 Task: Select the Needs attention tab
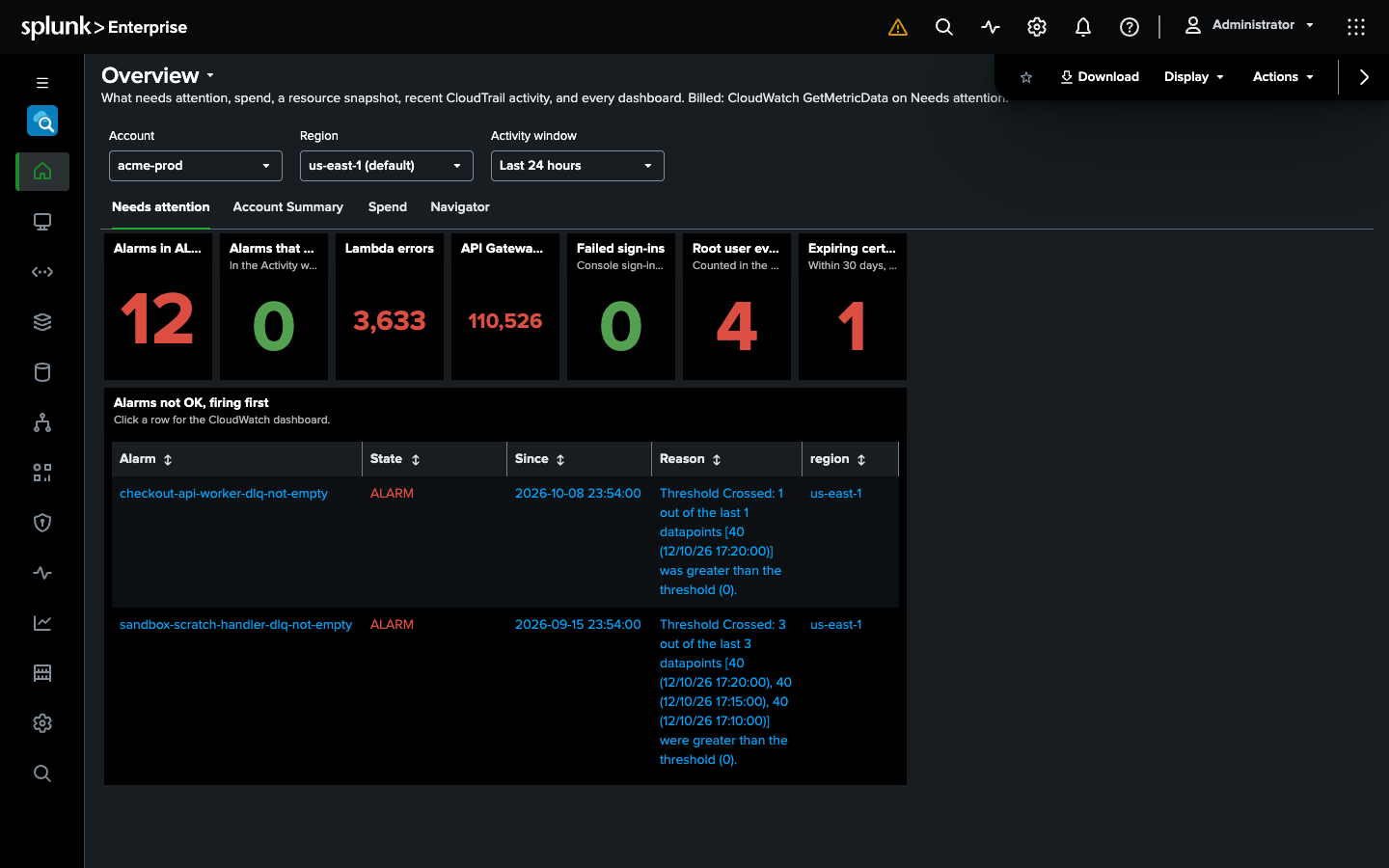click(161, 207)
